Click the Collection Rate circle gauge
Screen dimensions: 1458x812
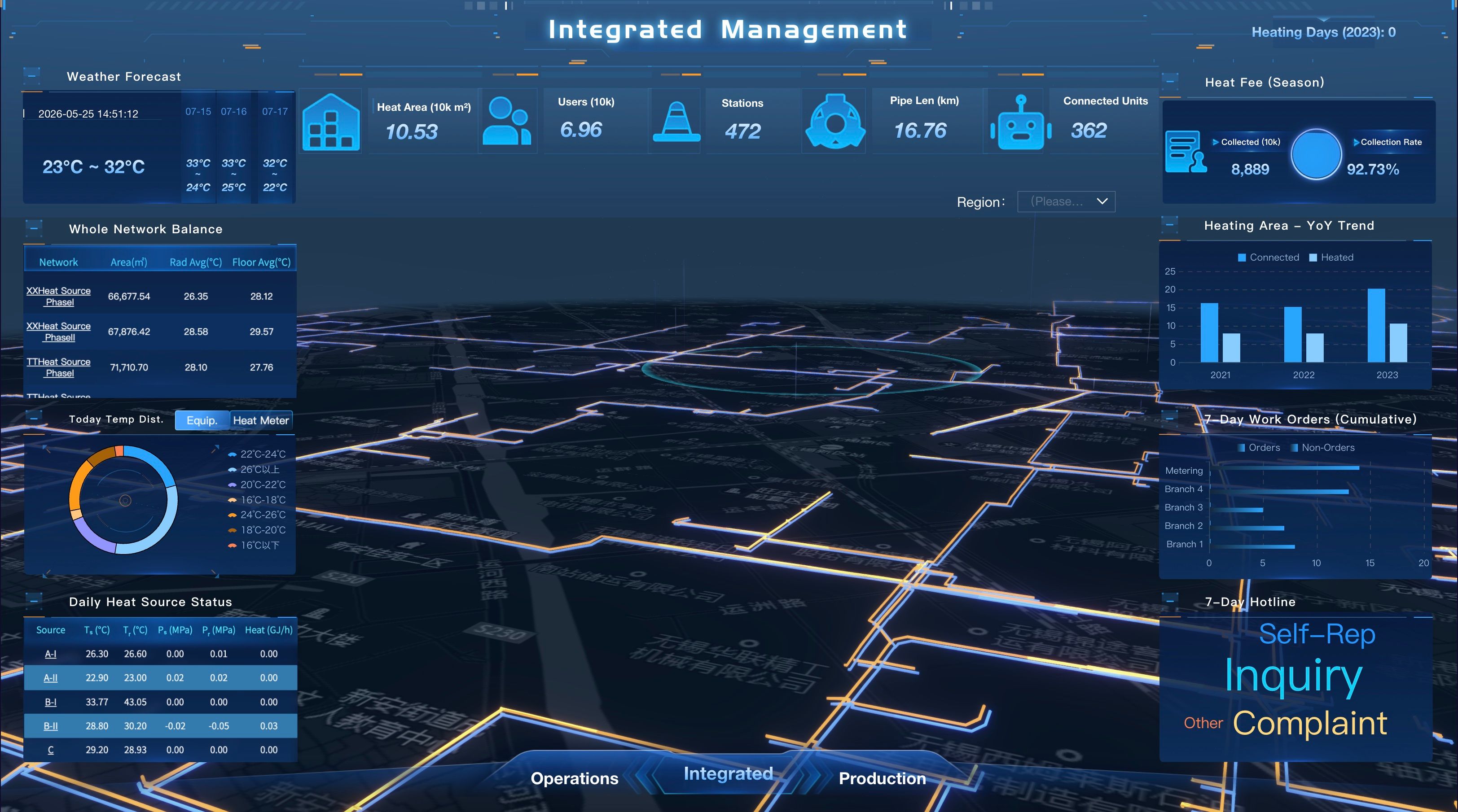1316,154
